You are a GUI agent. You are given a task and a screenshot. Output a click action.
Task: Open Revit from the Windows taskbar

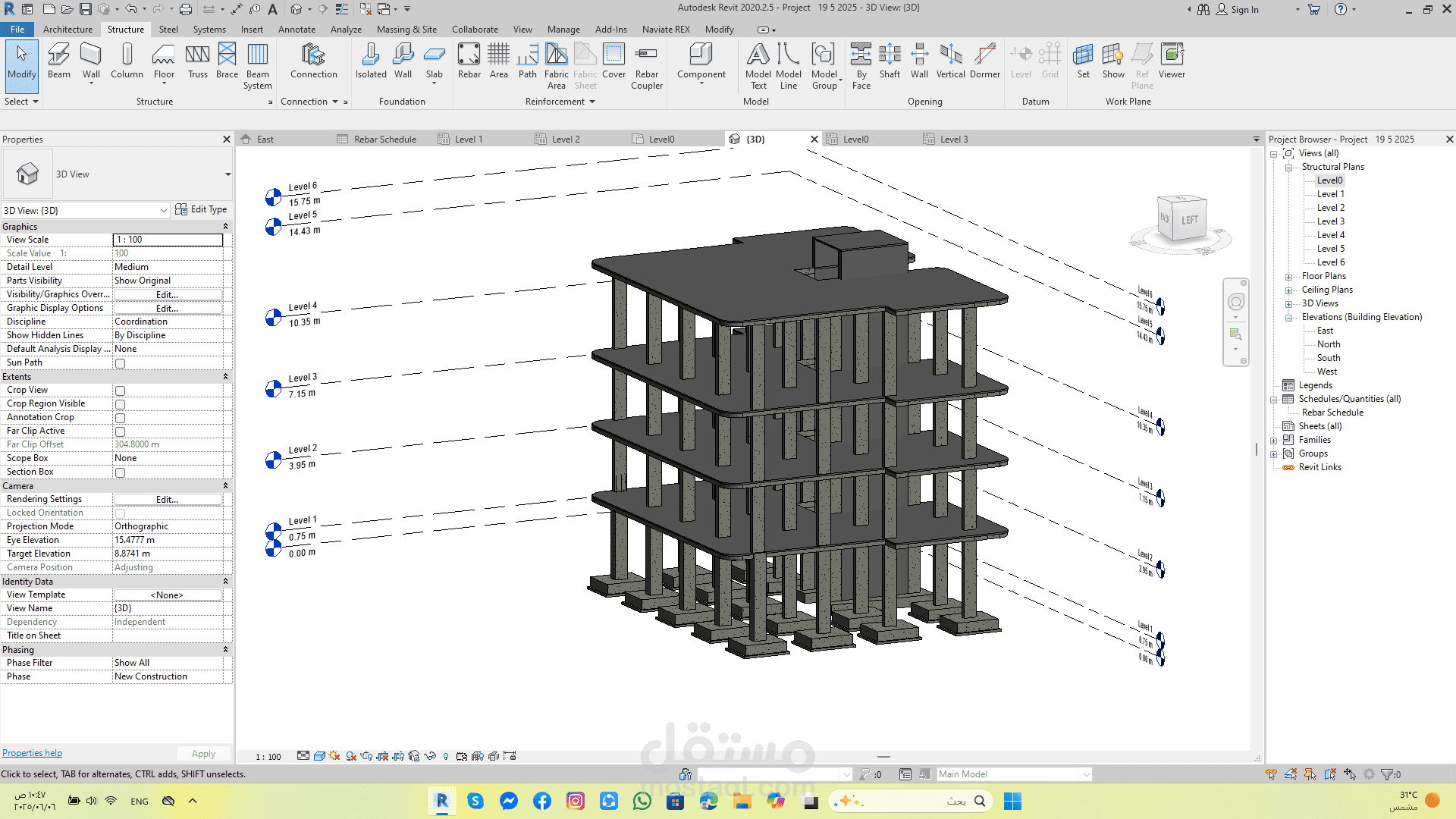[442, 801]
